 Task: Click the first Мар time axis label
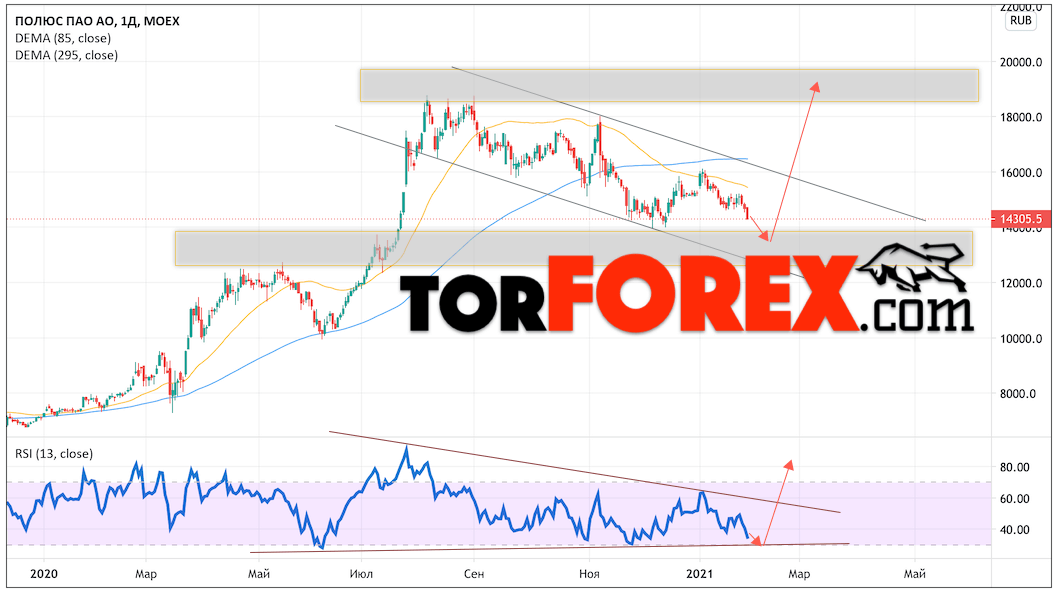click(146, 574)
